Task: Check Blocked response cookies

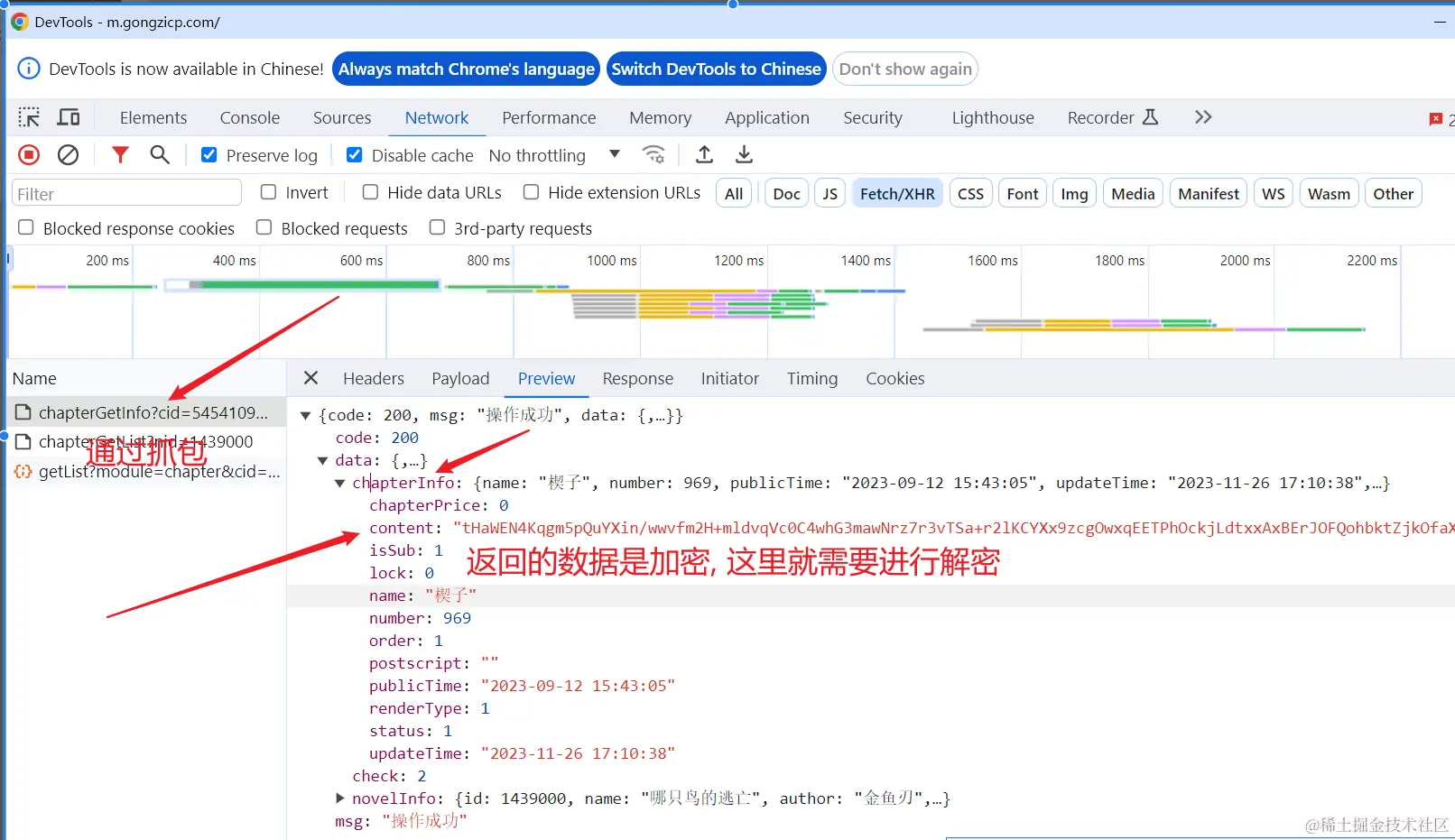Action: (x=26, y=227)
